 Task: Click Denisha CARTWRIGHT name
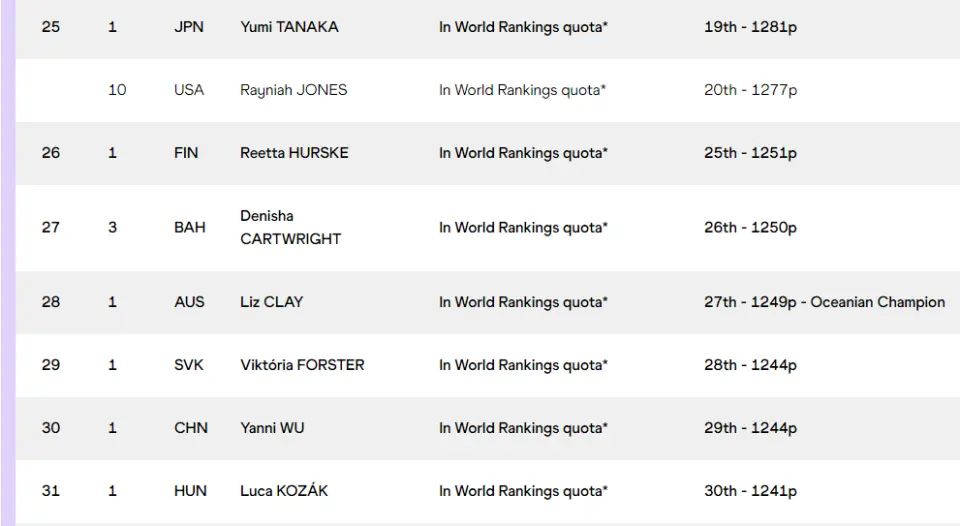(290, 227)
